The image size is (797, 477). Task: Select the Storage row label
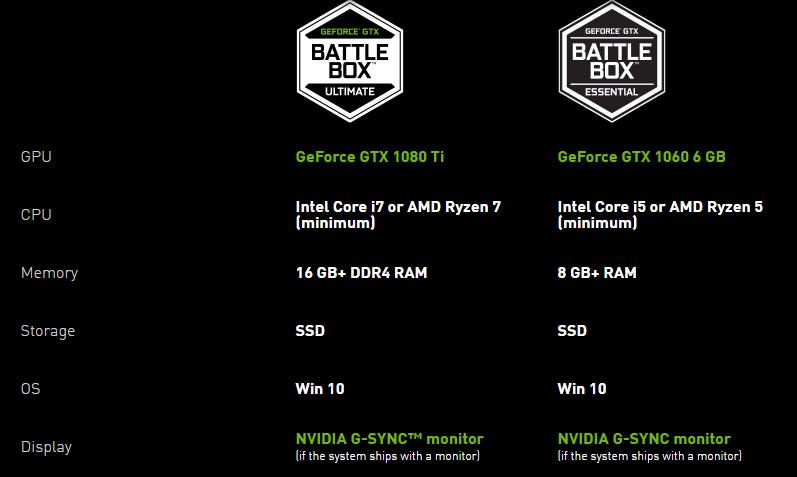47,331
